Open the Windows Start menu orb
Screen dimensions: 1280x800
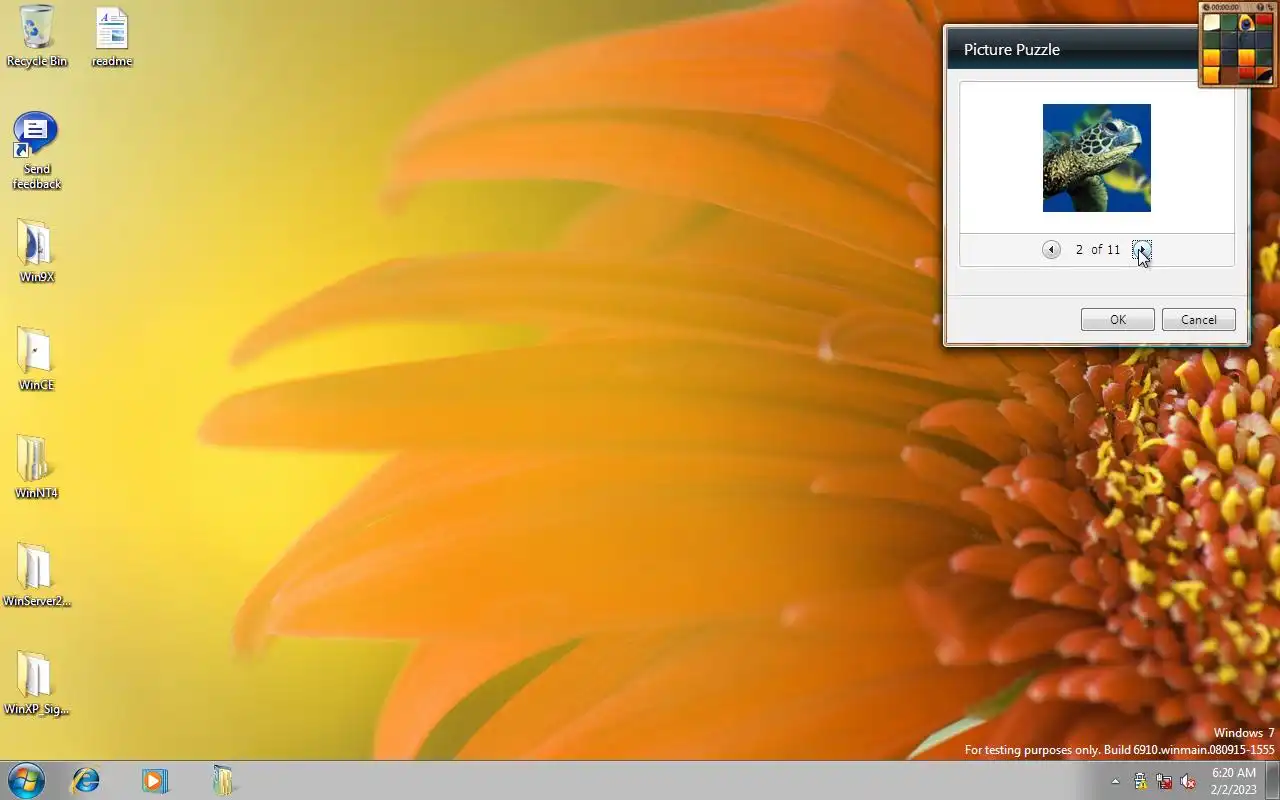pyautogui.click(x=25, y=780)
